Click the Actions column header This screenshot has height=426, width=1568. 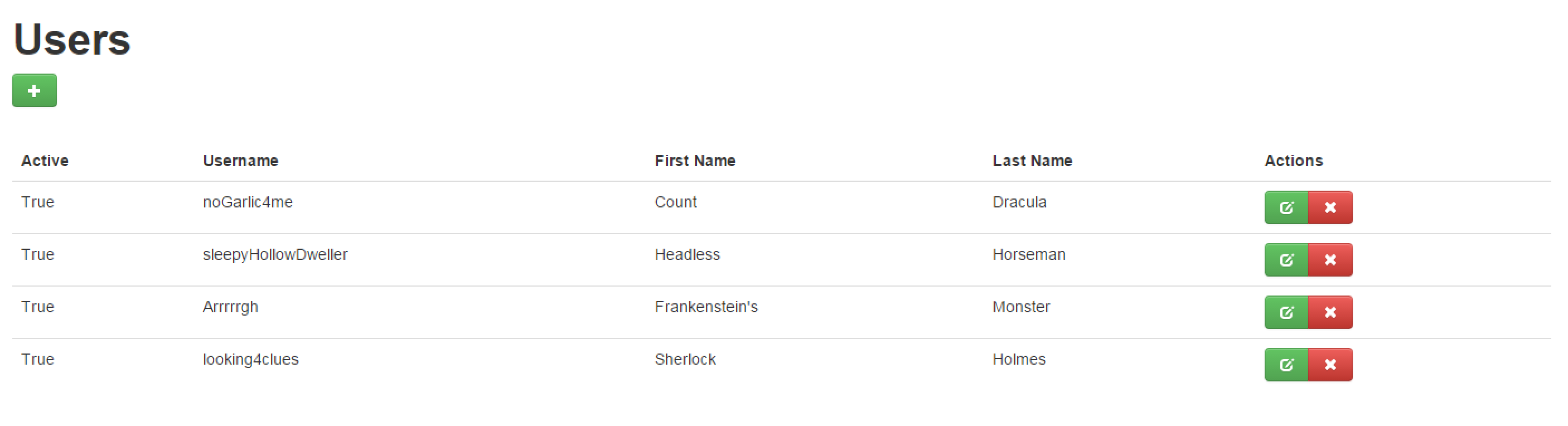[x=1294, y=161]
